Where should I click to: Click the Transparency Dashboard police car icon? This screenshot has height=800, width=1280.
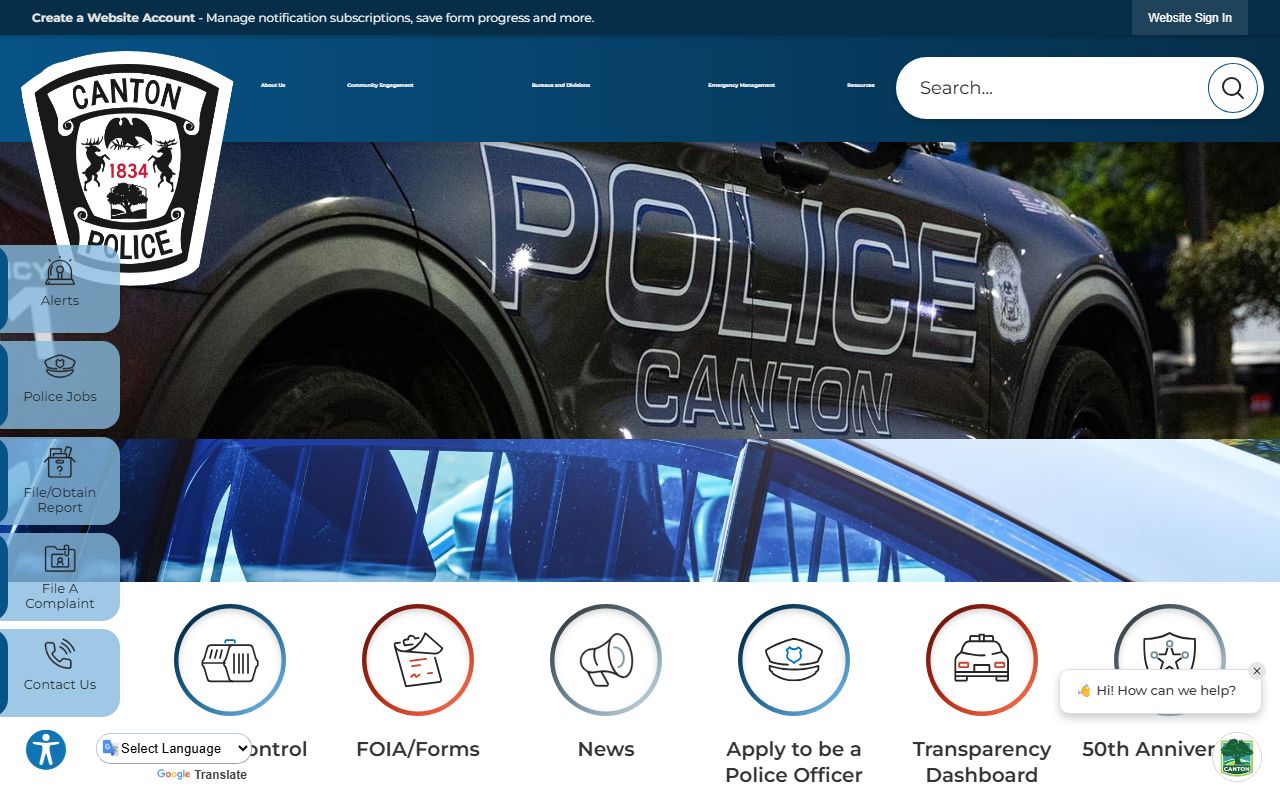point(982,660)
